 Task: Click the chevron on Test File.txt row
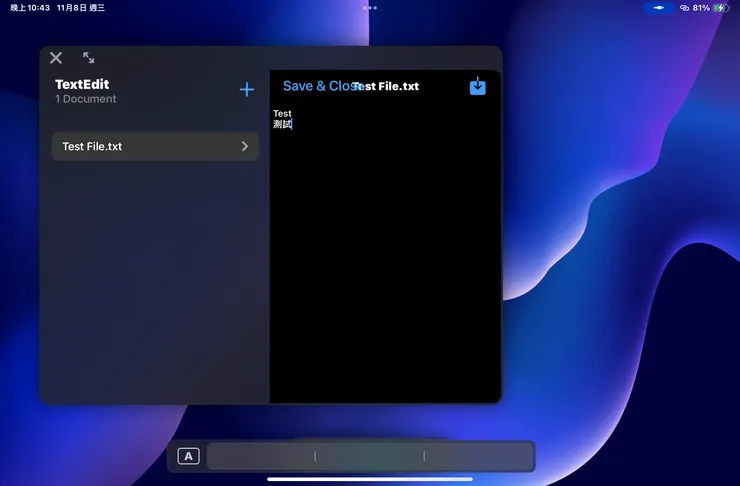point(244,146)
